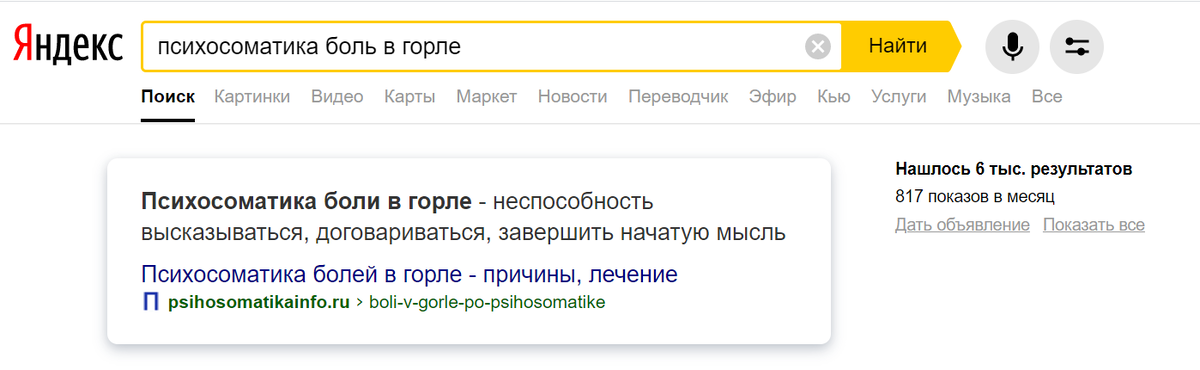Switch to the Картинки tab
The image size is (1200, 370).
tap(252, 97)
